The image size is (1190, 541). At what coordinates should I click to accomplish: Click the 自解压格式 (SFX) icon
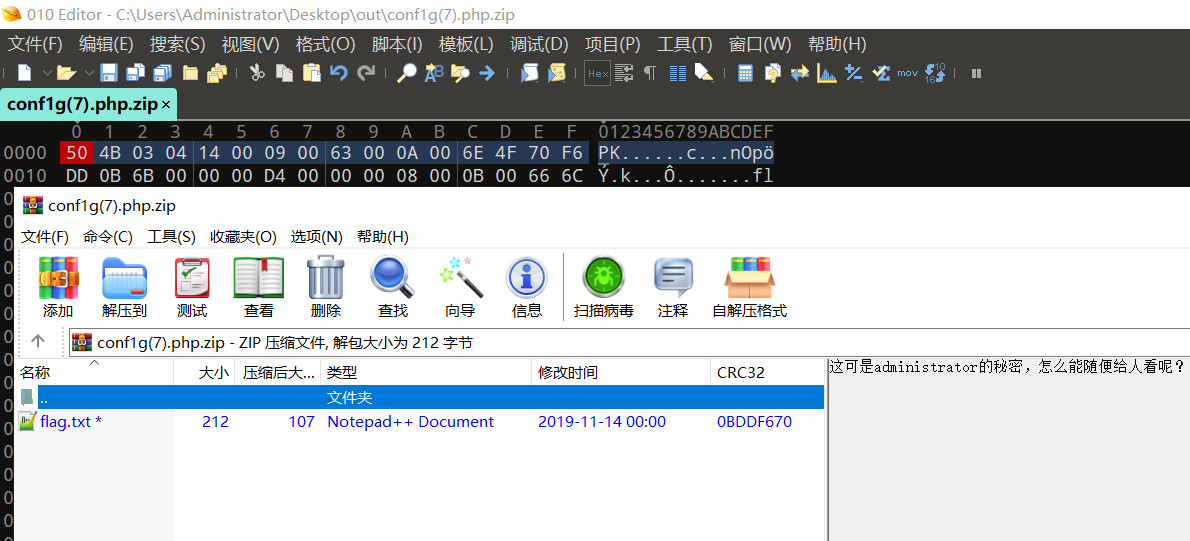pyautogui.click(x=749, y=287)
